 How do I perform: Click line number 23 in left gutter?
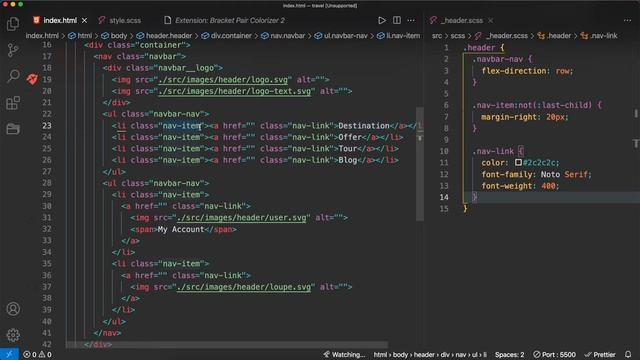(x=47, y=126)
